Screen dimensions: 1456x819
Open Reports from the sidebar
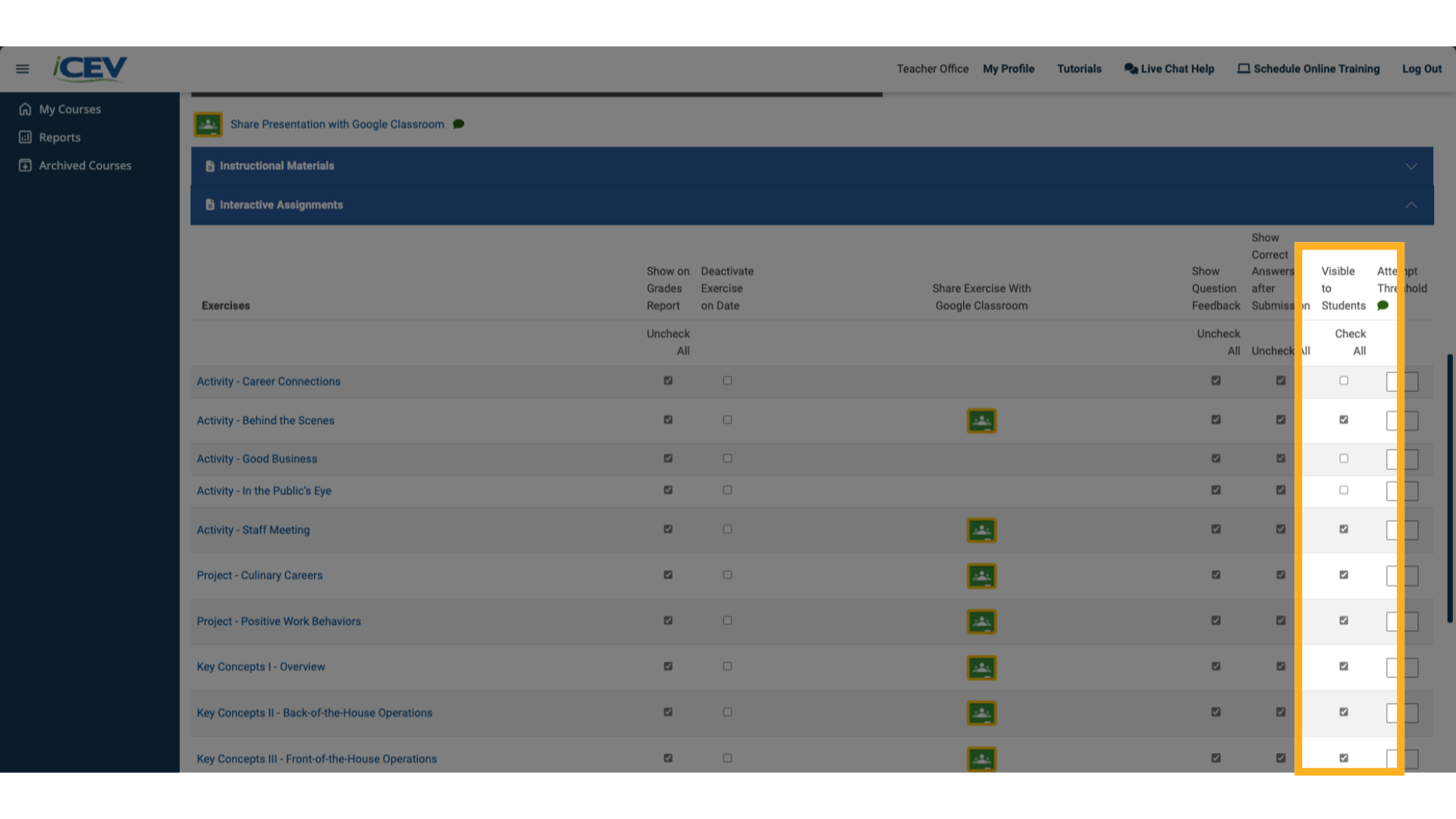tap(59, 136)
